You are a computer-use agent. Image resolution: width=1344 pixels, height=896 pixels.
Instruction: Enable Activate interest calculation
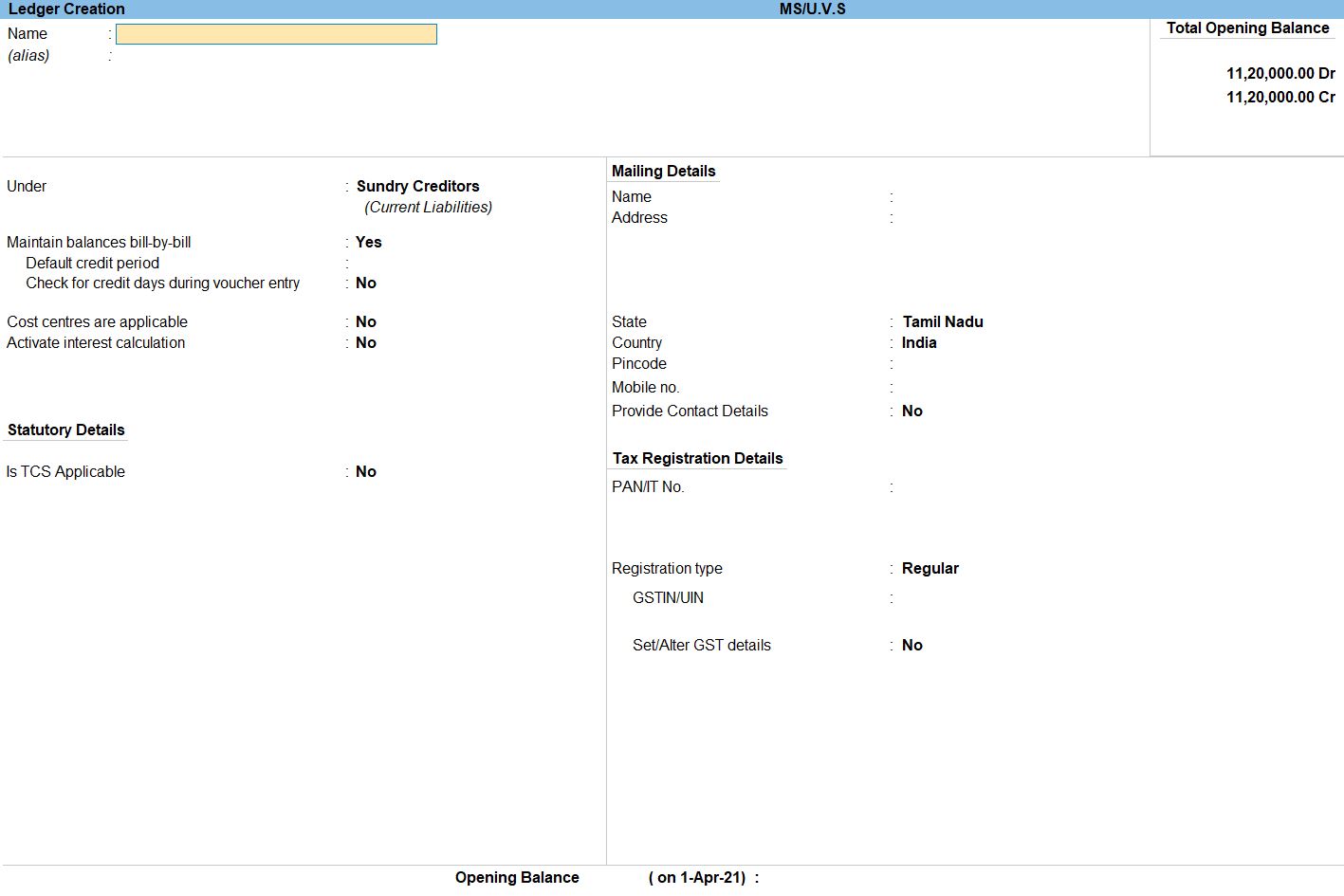pos(366,342)
